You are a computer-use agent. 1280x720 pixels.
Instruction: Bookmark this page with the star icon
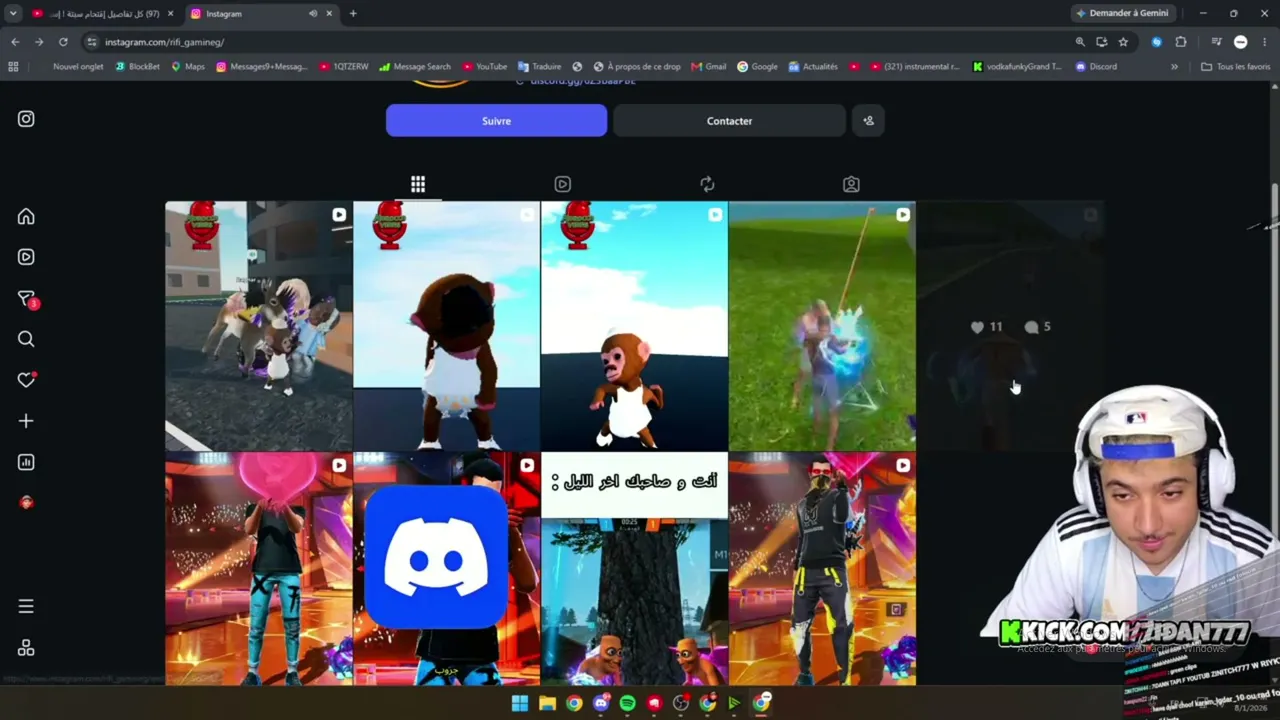(x=1123, y=42)
